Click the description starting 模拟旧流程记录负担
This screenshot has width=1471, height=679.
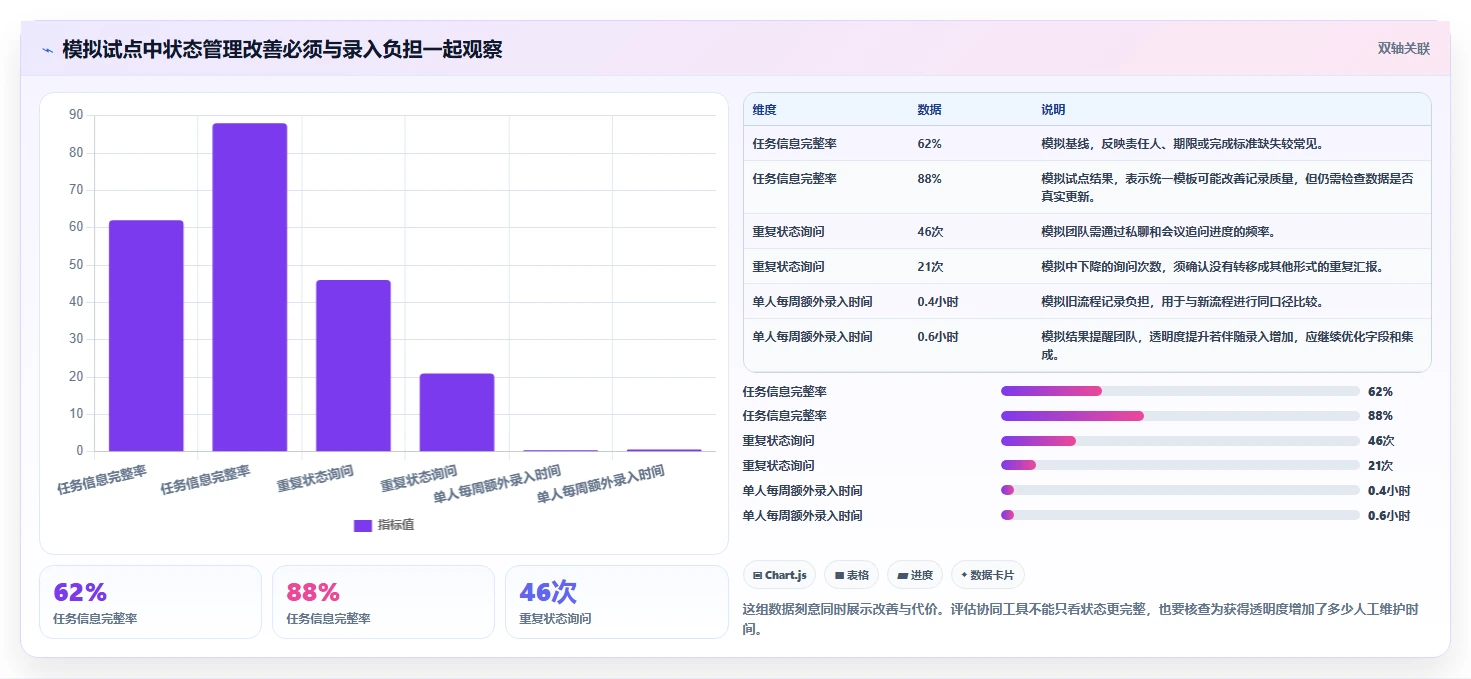pyautogui.click(x=1183, y=302)
